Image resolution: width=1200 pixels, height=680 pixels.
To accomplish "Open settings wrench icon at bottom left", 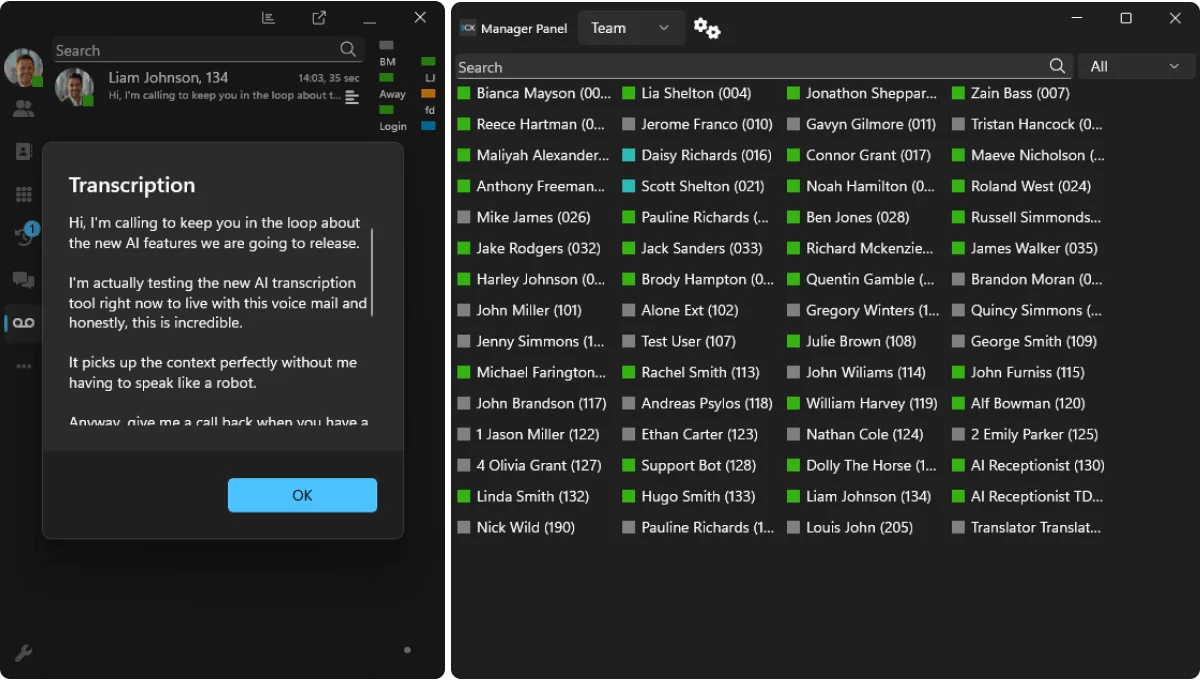I will [23, 653].
